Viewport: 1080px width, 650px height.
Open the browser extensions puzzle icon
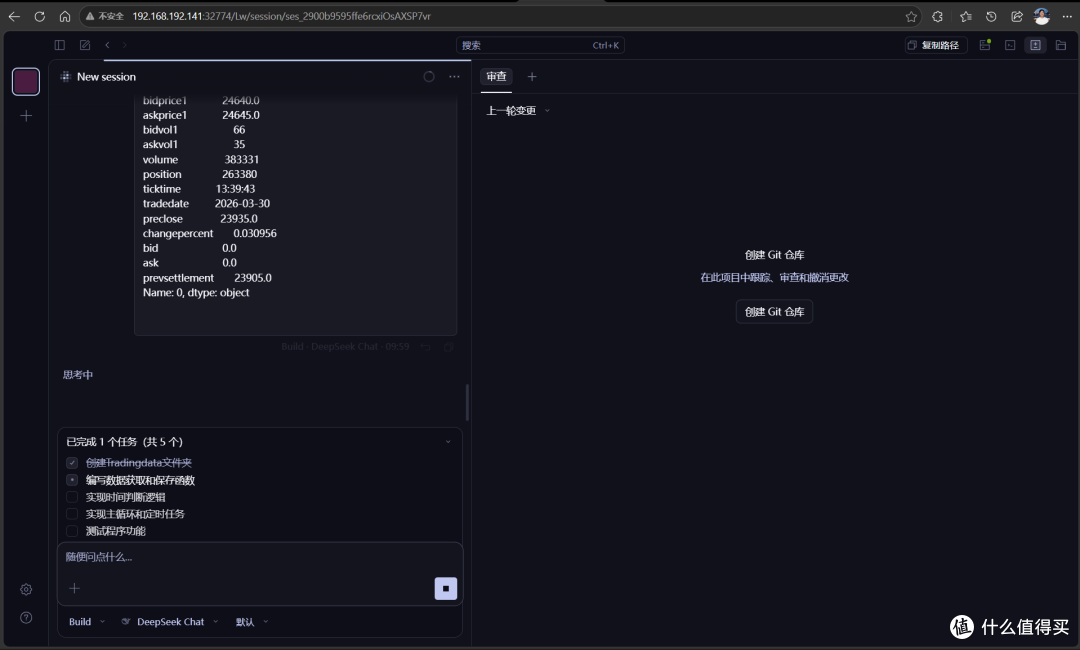(937, 17)
